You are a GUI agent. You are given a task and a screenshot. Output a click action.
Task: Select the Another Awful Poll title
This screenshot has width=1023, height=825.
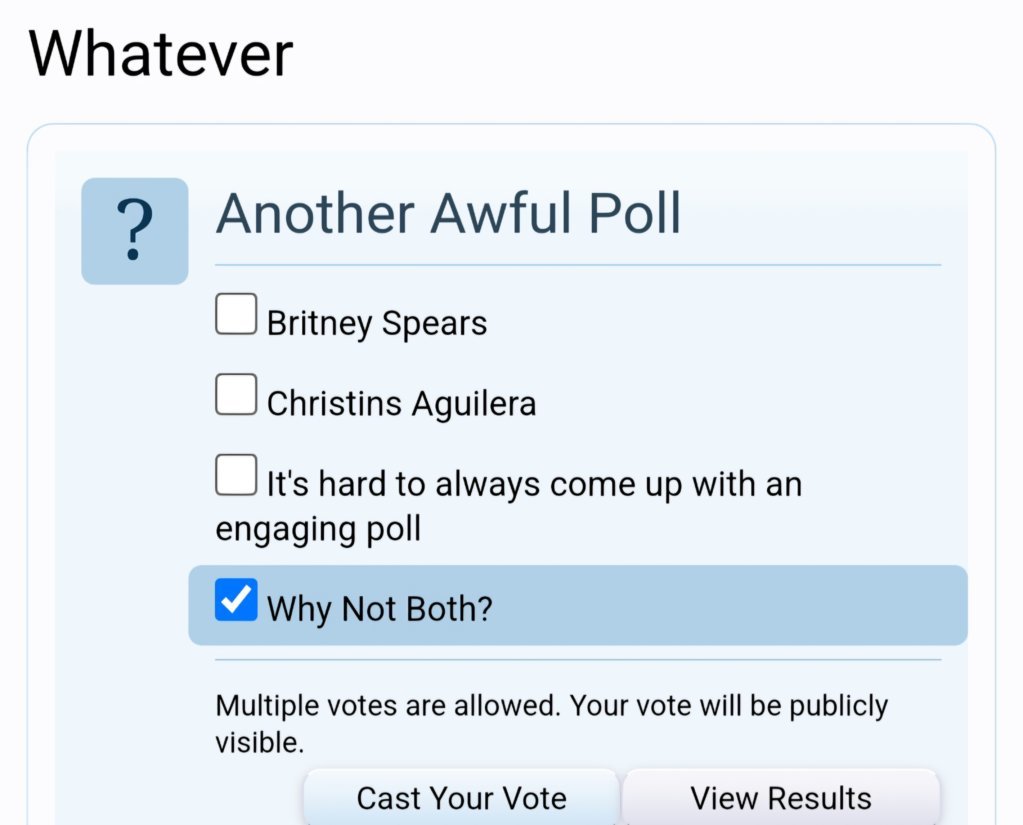point(448,213)
